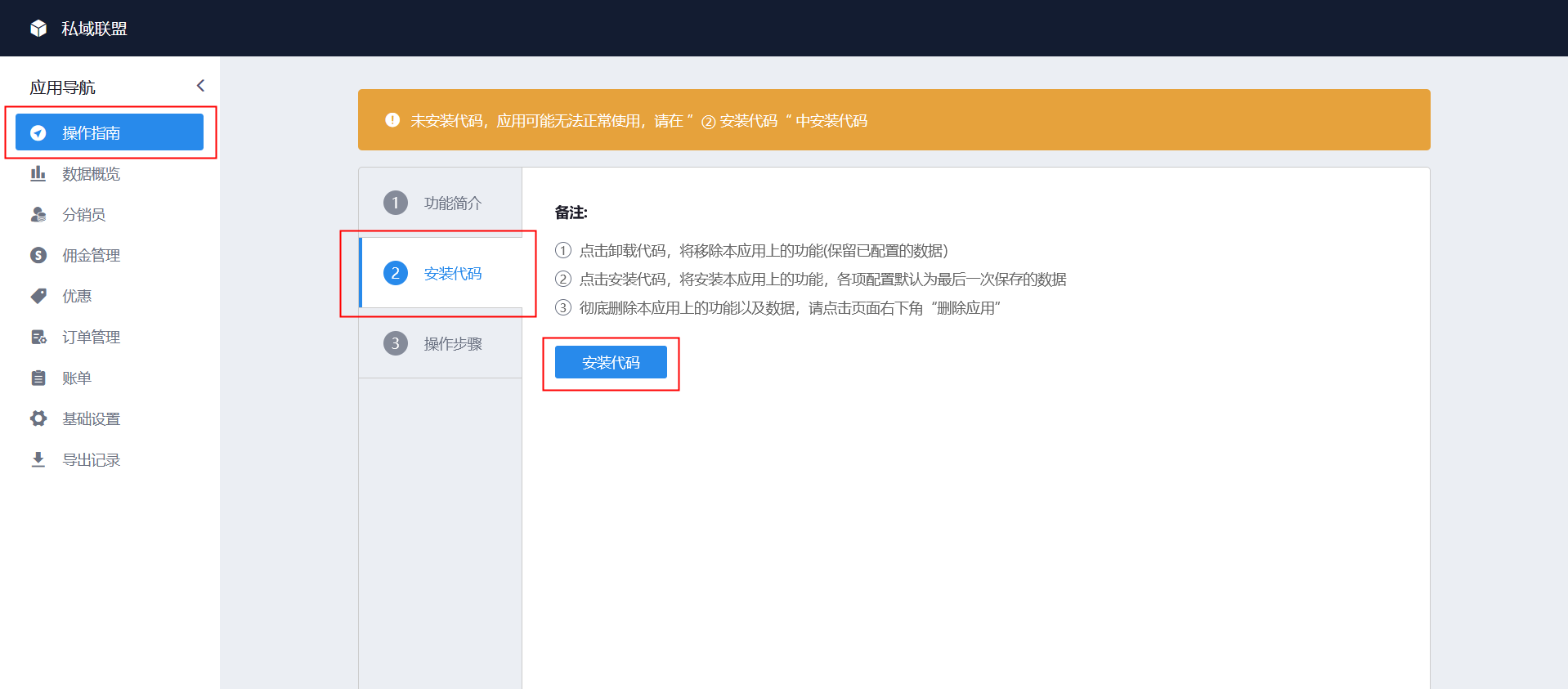This screenshot has width=1568, height=689.
Task: Click the note about 点击卸载代码
Action: click(751, 251)
